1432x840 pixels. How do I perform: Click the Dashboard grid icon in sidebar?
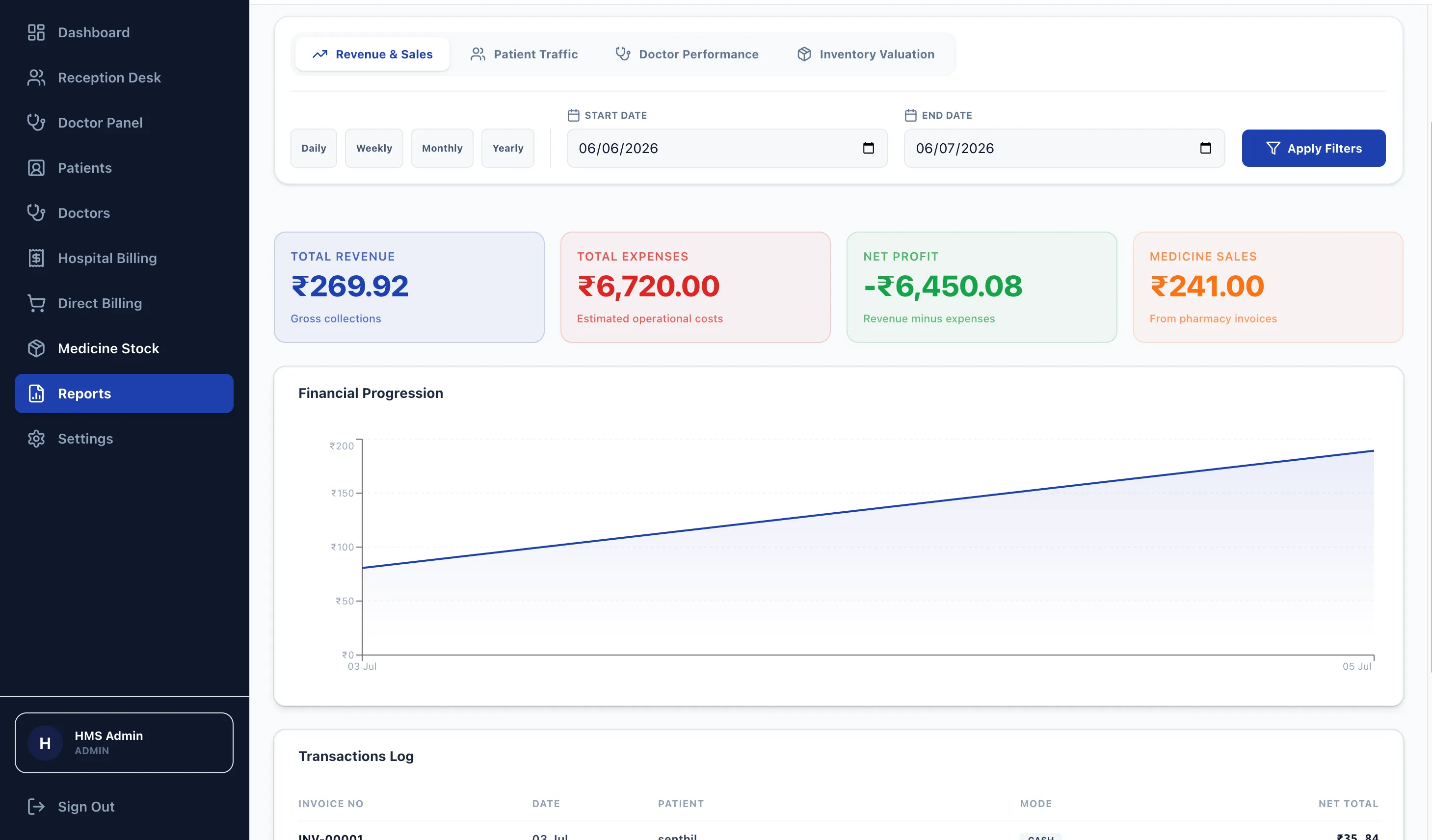(36, 32)
